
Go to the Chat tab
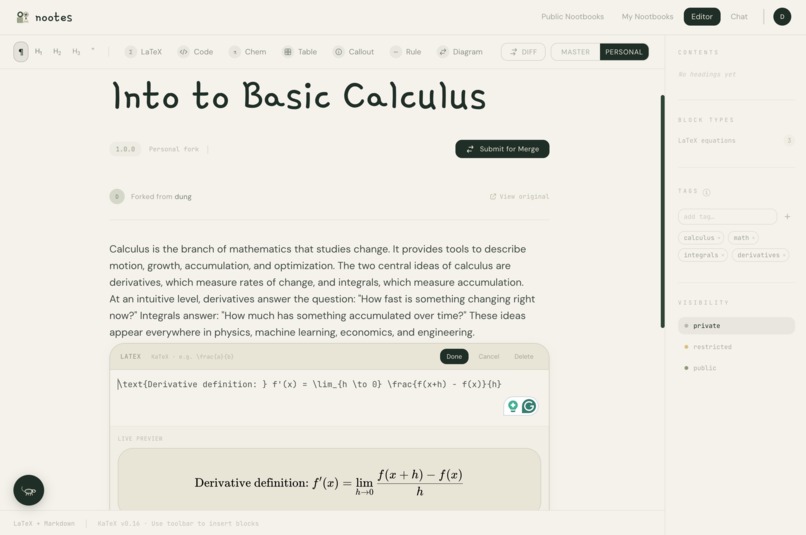click(x=739, y=16)
